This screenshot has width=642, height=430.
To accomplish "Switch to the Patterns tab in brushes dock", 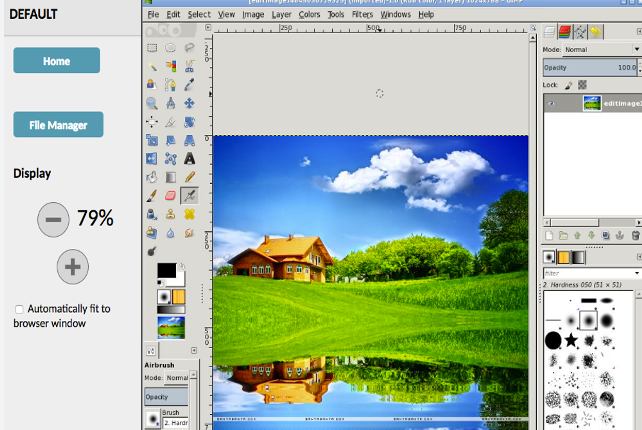I will click(x=564, y=257).
